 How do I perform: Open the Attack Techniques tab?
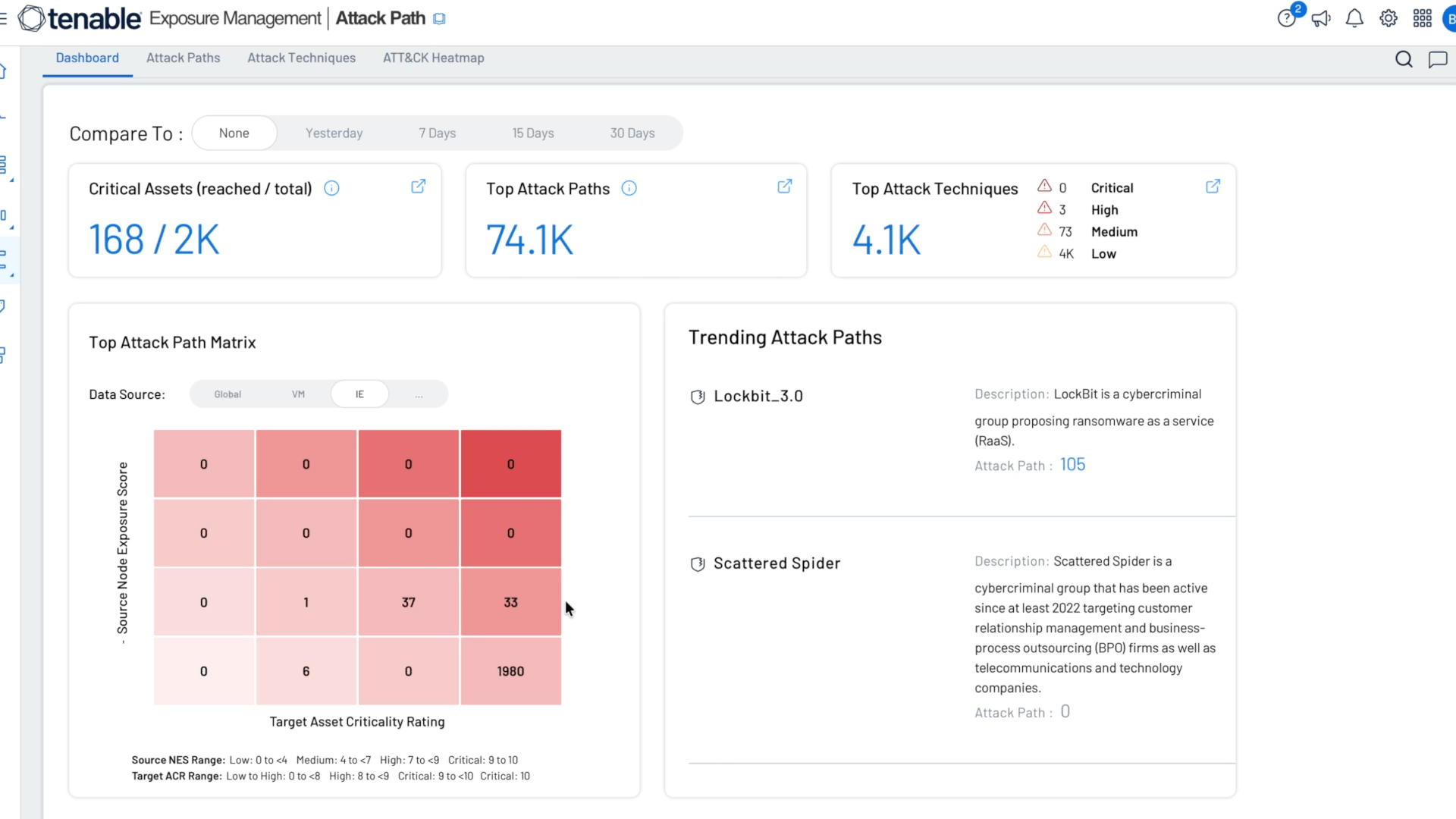click(x=302, y=58)
